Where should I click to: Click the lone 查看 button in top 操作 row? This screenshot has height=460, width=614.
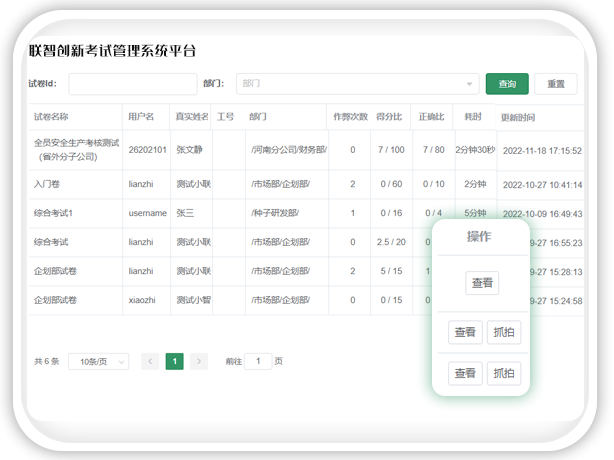pyautogui.click(x=481, y=283)
